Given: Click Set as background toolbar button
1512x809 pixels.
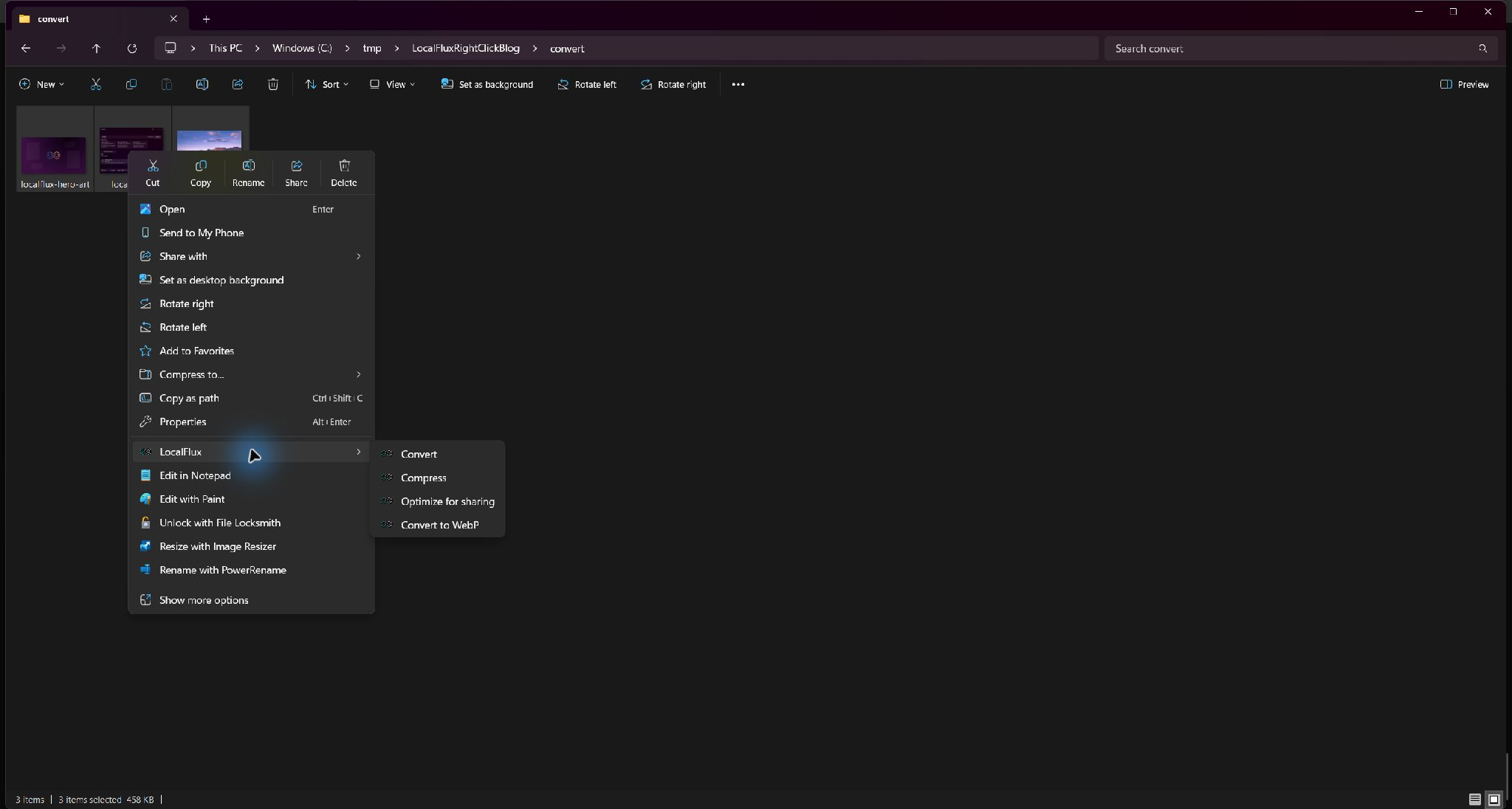Looking at the screenshot, I should click(487, 84).
